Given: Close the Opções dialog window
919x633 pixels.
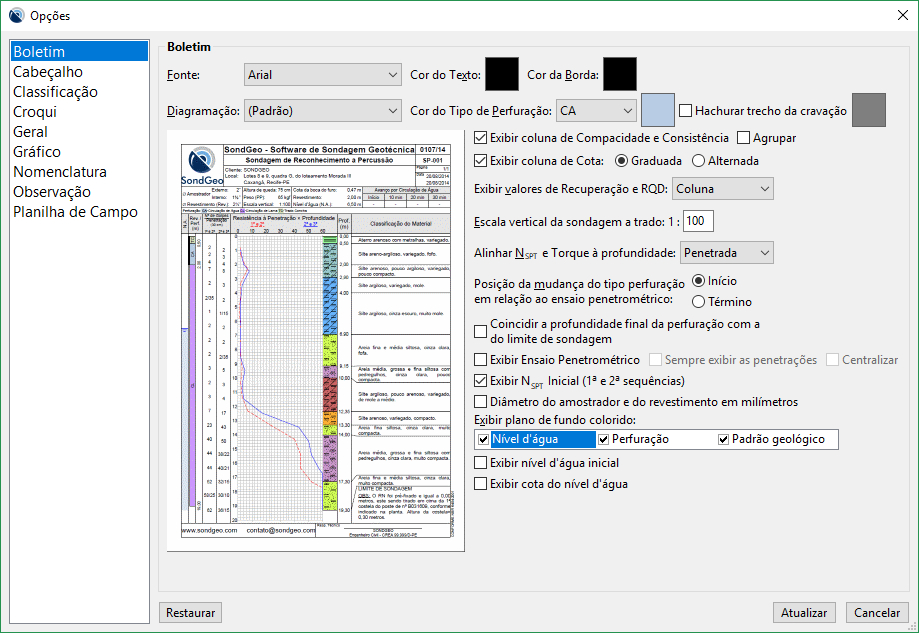Looking at the screenshot, I should pyautogui.click(x=903, y=15).
